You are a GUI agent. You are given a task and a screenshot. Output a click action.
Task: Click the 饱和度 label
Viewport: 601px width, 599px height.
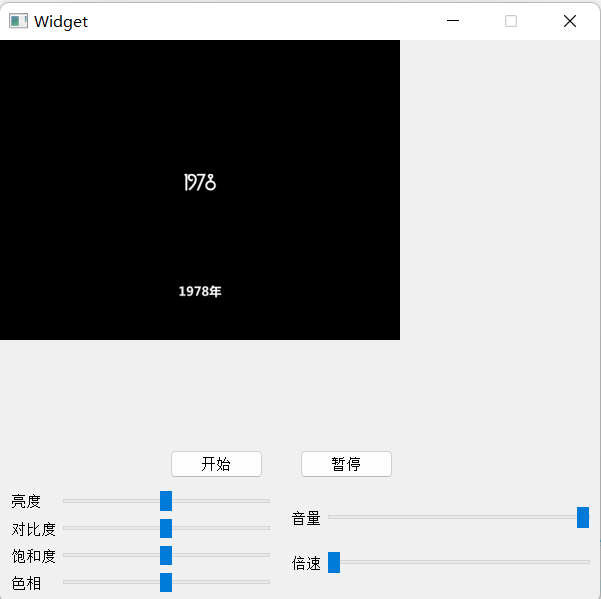point(34,556)
